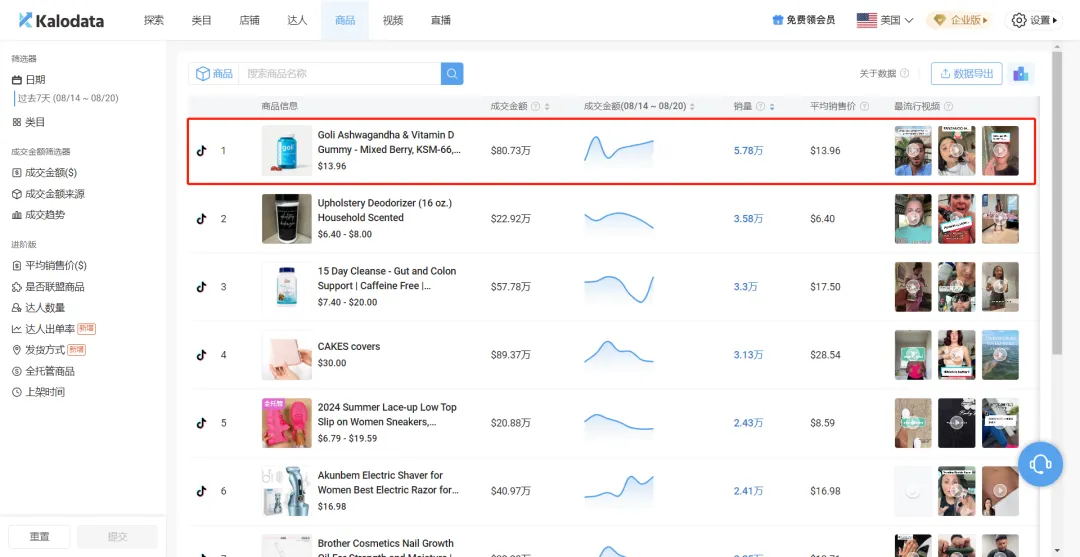Screen dimensions: 1080x557
Task: Click TikTok icon in CAKES covers row
Action: [x=201, y=355]
